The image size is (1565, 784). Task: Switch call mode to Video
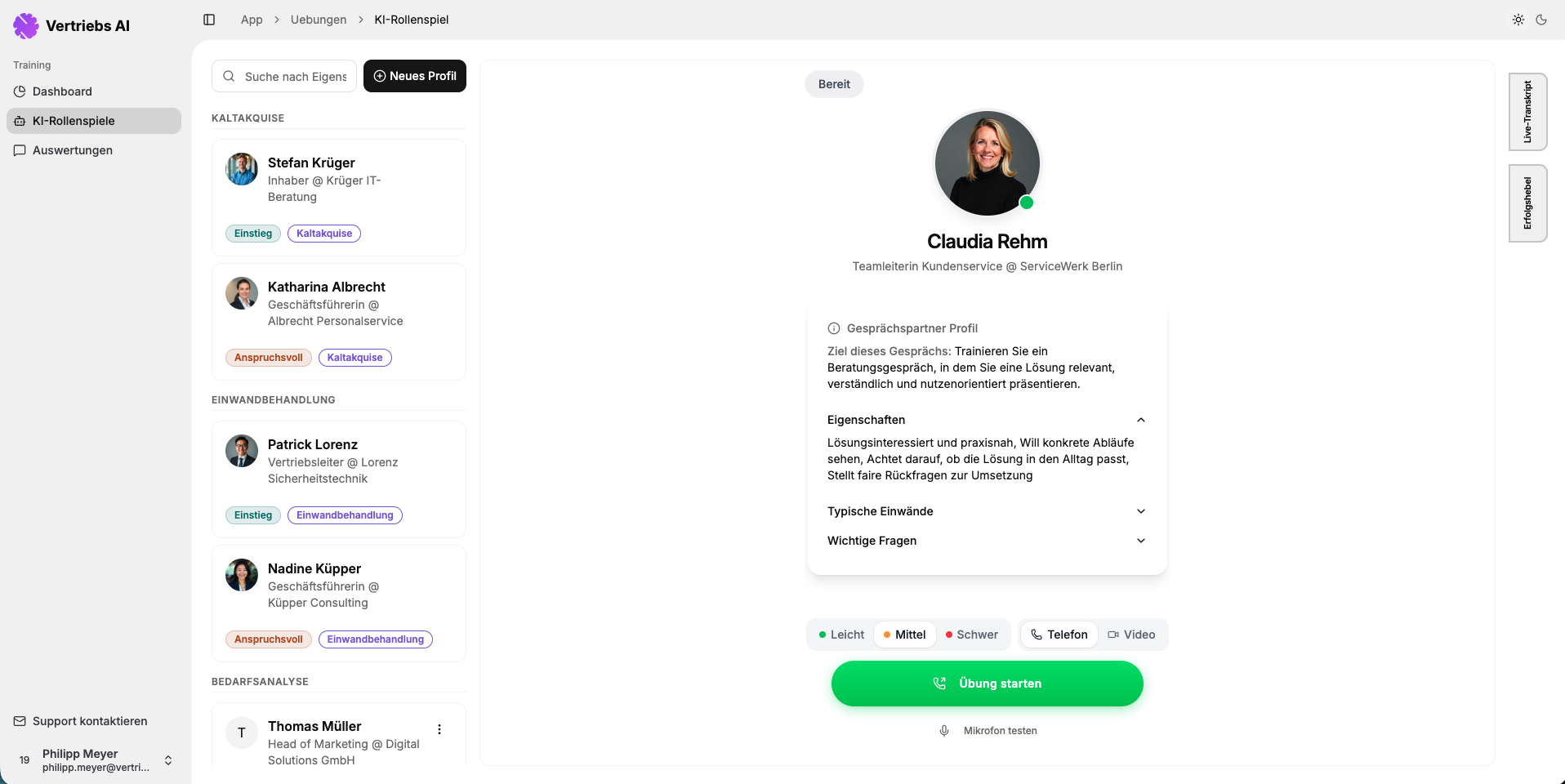[1131, 635]
